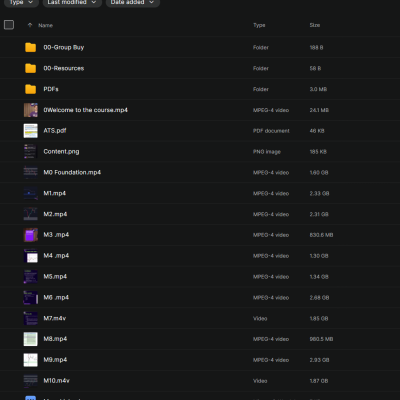400x400 pixels.
Task: Tick the select-all checkbox in the header
Action: (9, 25)
